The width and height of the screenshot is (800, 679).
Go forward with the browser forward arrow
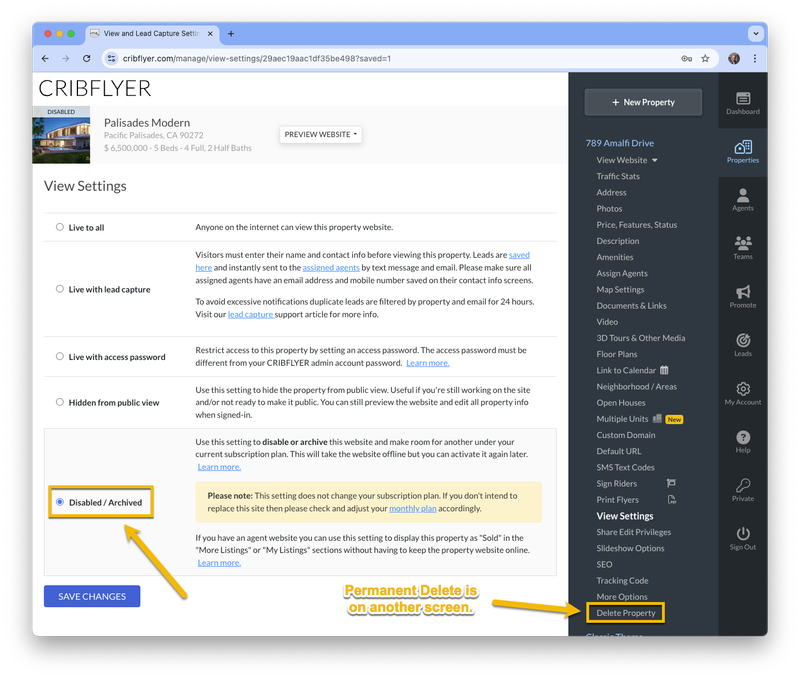(x=66, y=59)
